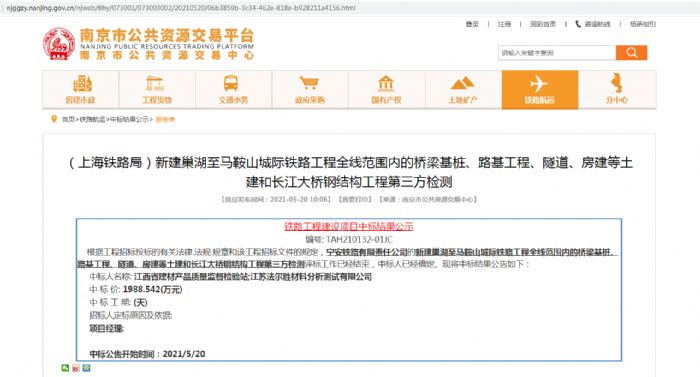Focus the keyword search input field
This screenshot has height=377, width=700.
pos(557,53)
